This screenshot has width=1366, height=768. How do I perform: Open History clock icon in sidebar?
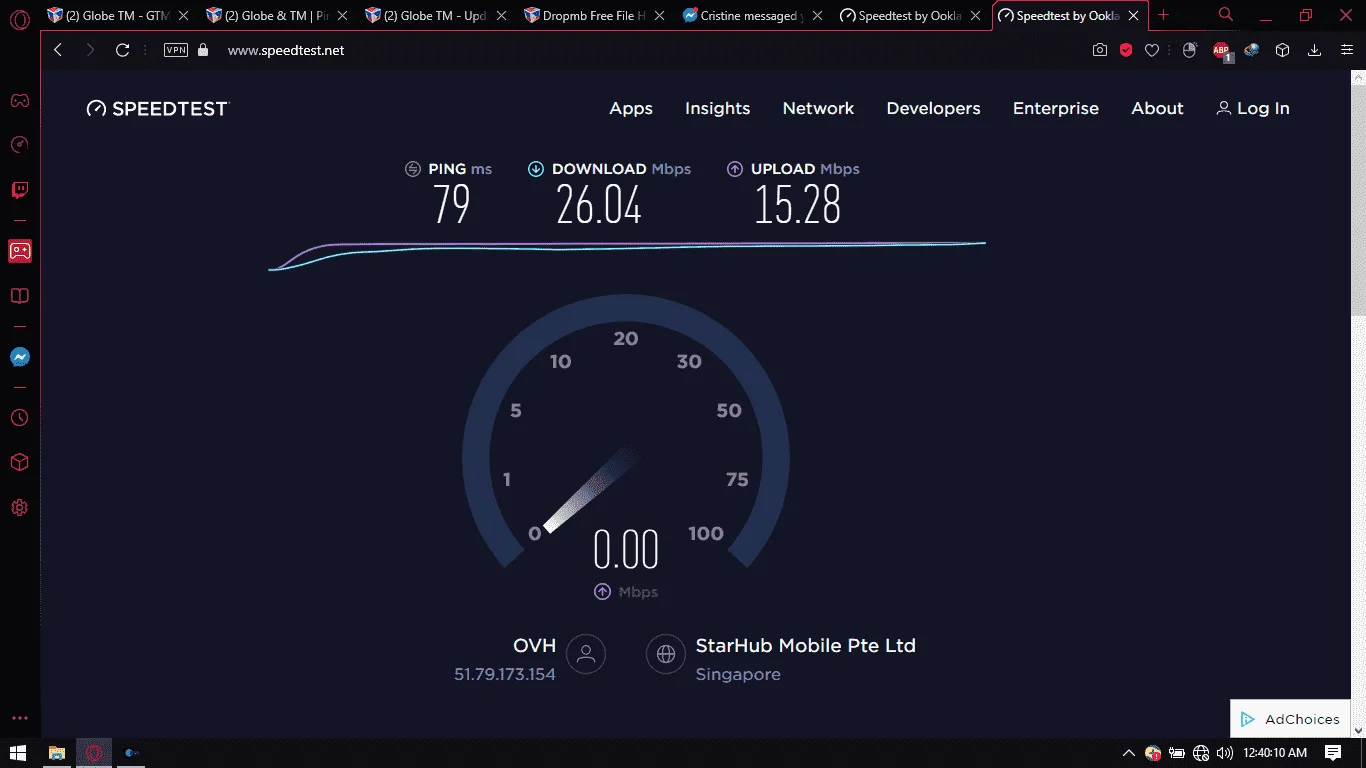(19, 418)
